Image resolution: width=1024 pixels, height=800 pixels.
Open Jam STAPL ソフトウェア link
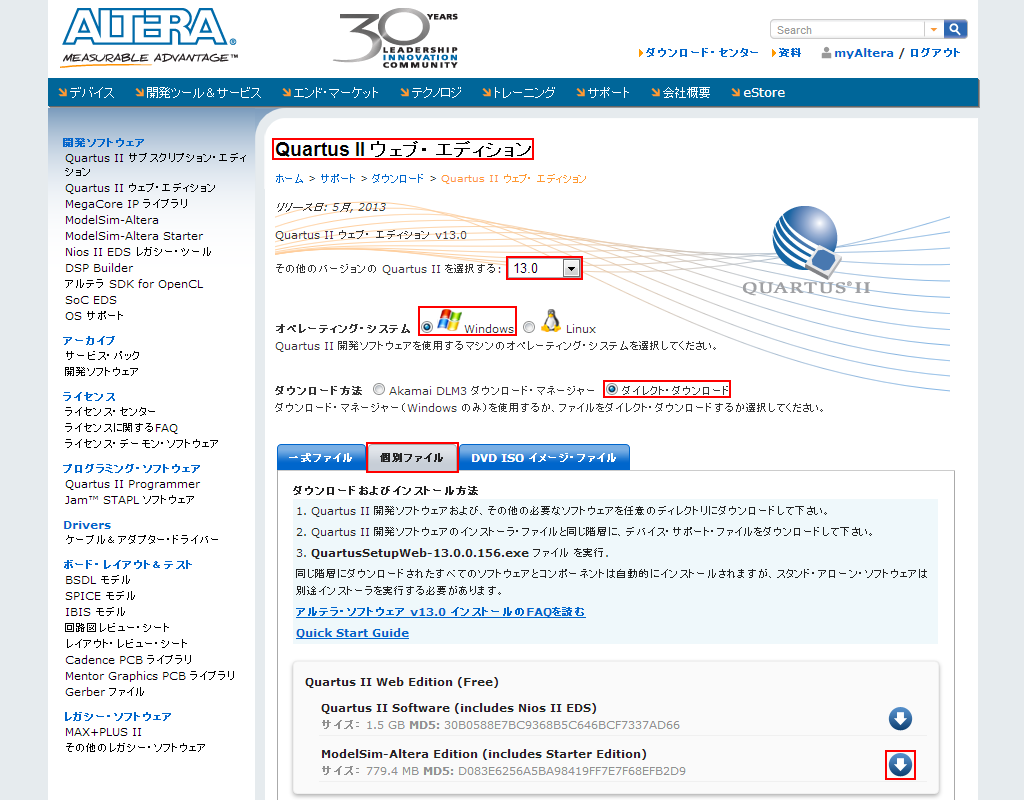coord(129,500)
